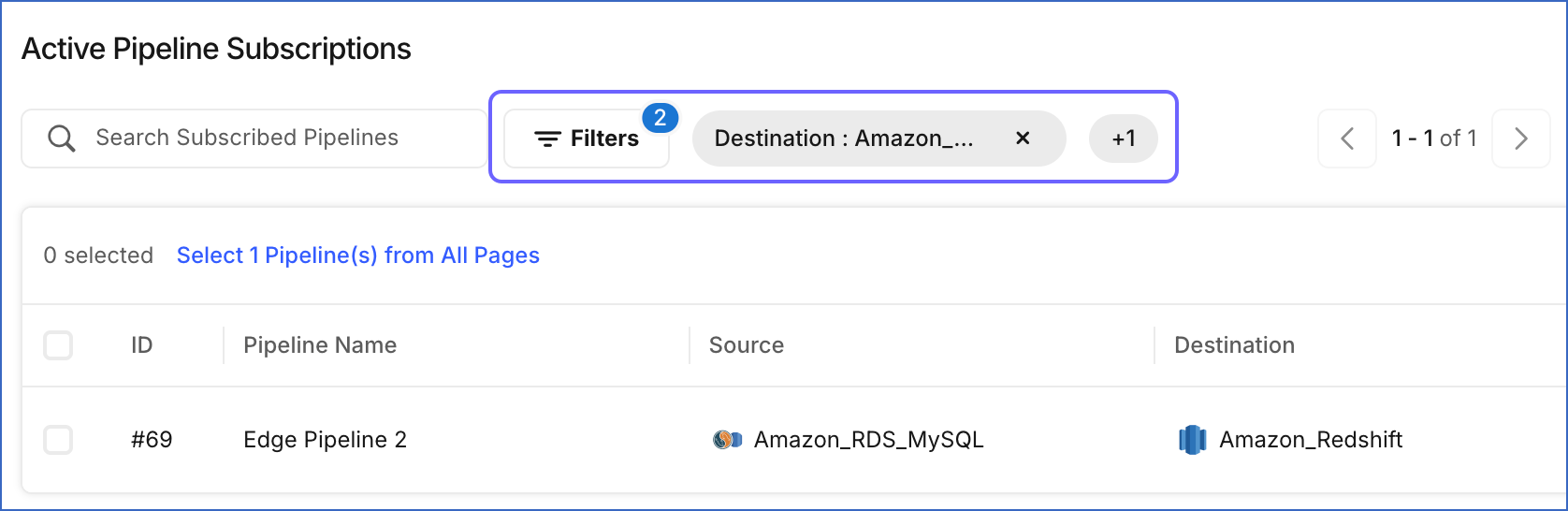Screen dimensions: 1568x511
Task: Sort by the Pipeline Name column
Action: [320, 345]
